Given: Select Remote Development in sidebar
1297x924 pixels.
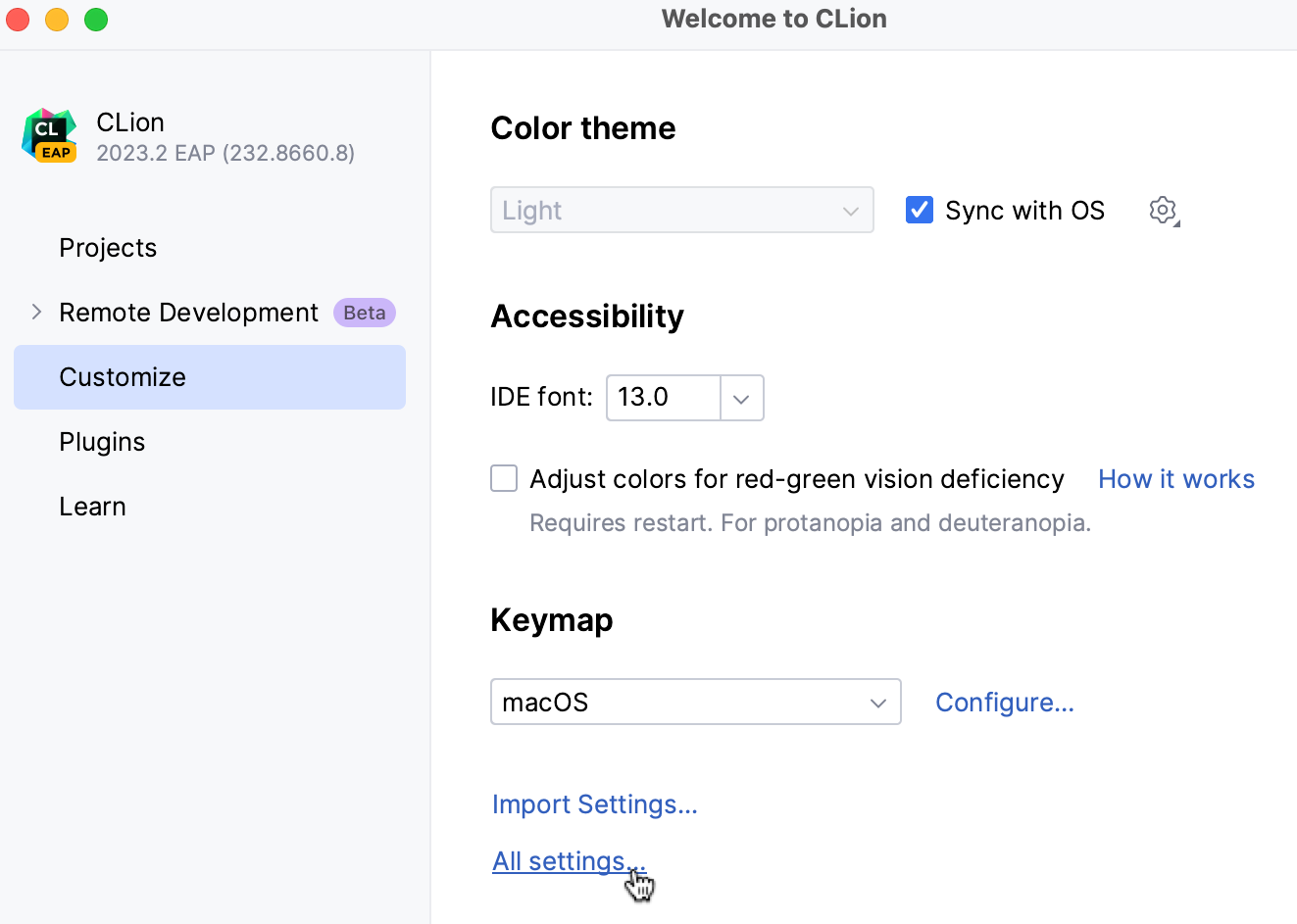Looking at the screenshot, I should [188, 313].
